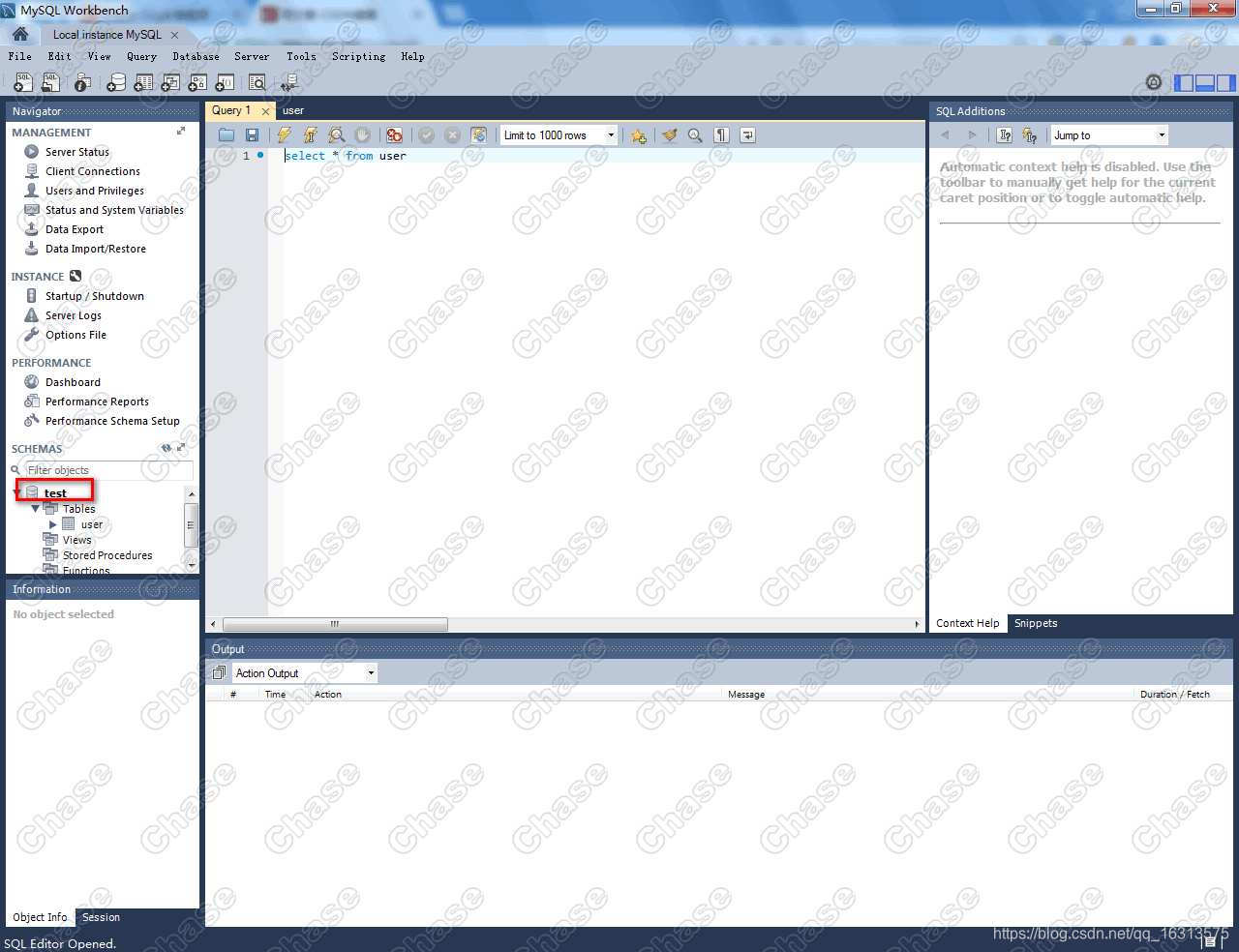Open the File menu
This screenshot has height=952, width=1239.
click(x=19, y=56)
